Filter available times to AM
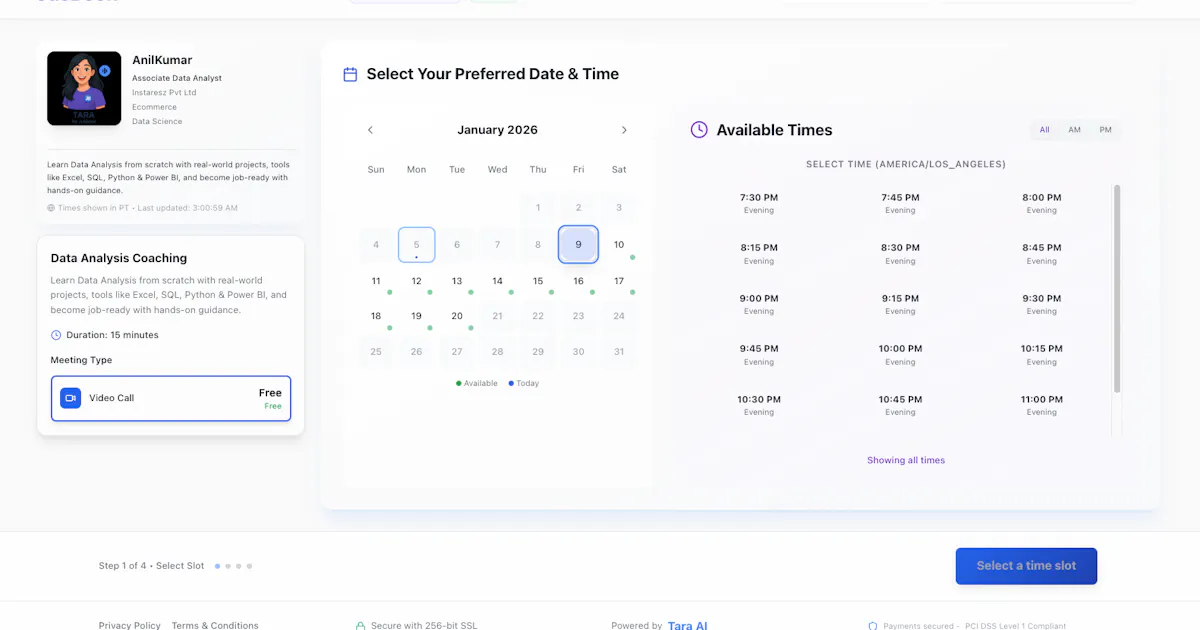 pos(1074,130)
